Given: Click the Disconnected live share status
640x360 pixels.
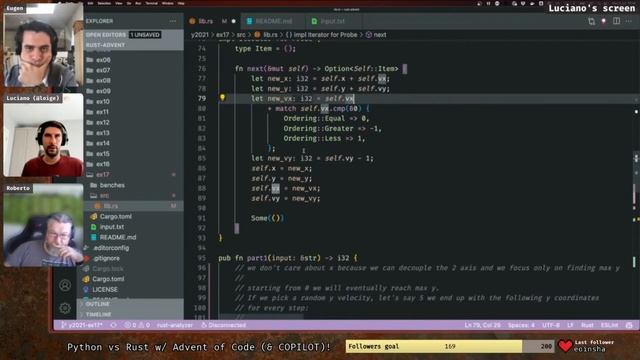Looking at the screenshot, I should [x=223, y=325].
